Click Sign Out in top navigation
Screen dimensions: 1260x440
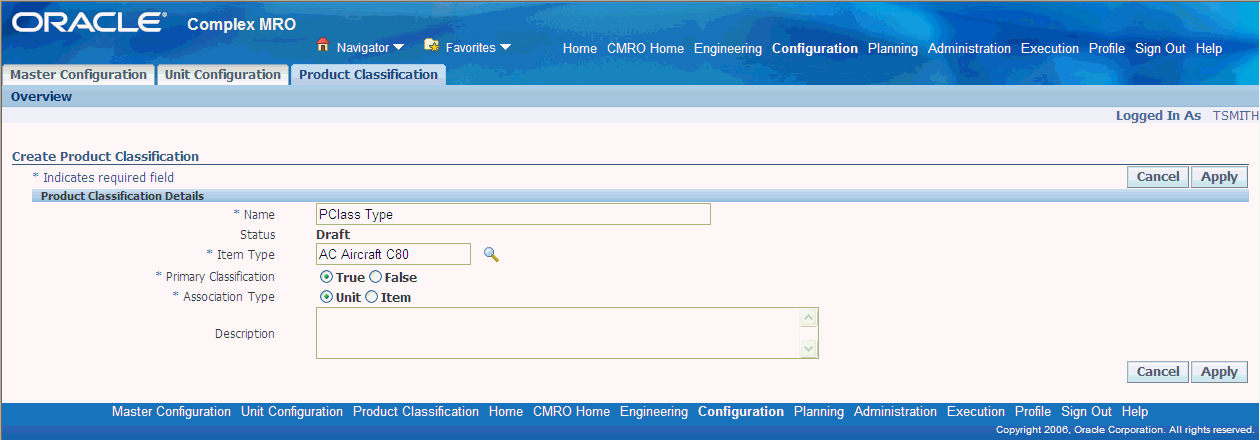coord(1160,49)
